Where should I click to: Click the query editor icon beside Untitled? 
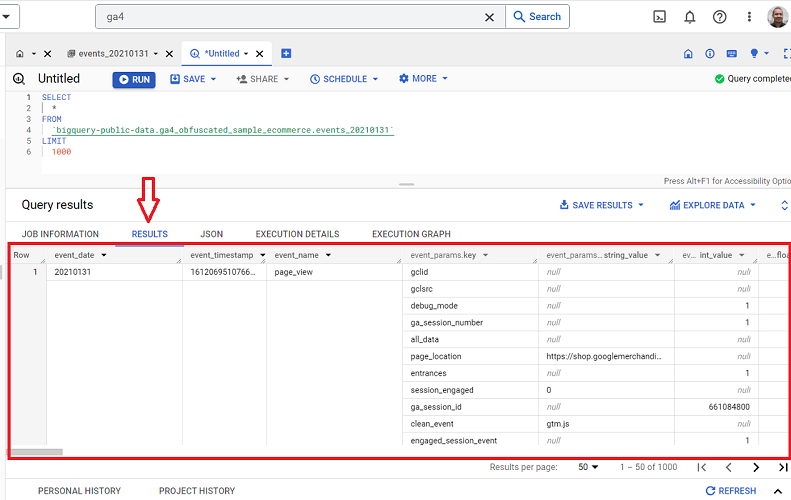tap(19, 79)
